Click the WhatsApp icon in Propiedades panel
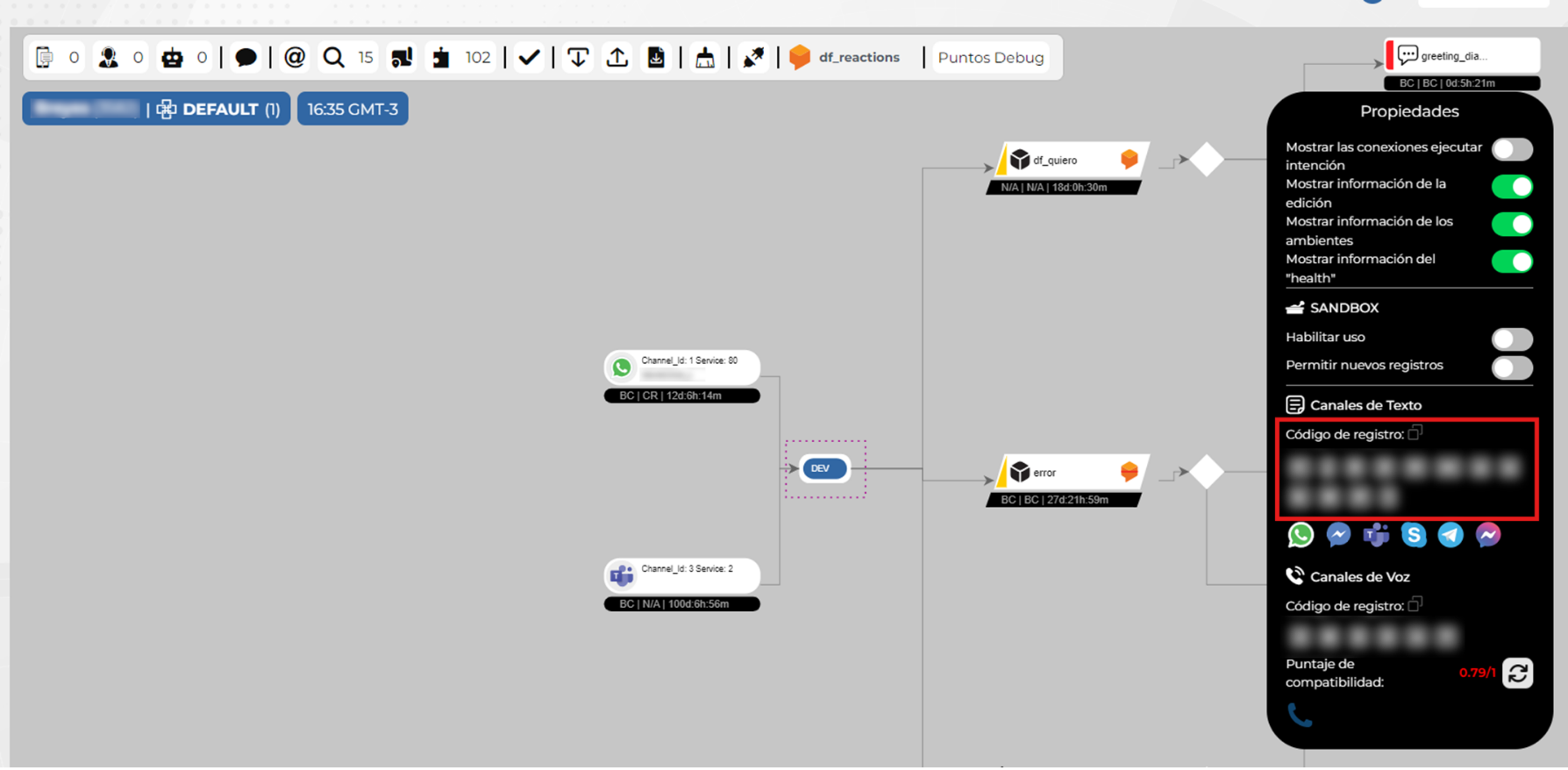The image size is (1568, 770). (1301, 535)
